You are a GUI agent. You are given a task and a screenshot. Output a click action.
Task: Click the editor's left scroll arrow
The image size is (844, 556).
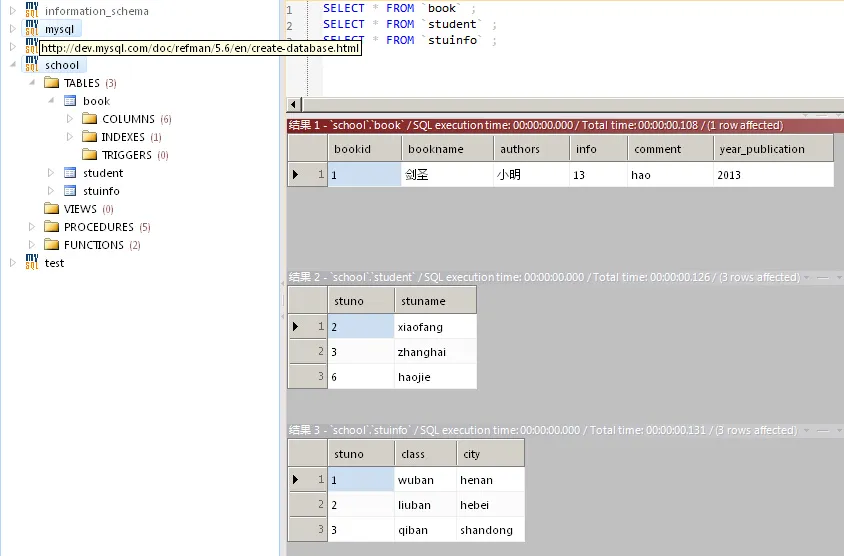point(294,105)
